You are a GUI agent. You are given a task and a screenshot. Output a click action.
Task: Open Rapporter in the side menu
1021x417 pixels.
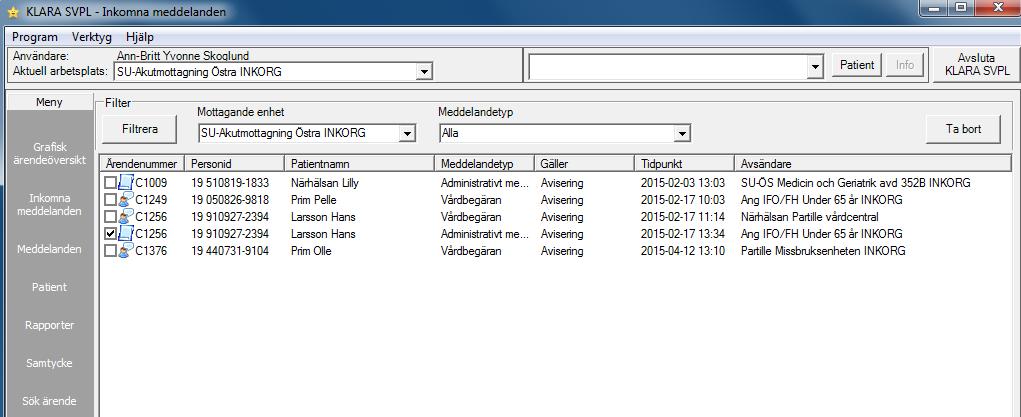(49, 324)
